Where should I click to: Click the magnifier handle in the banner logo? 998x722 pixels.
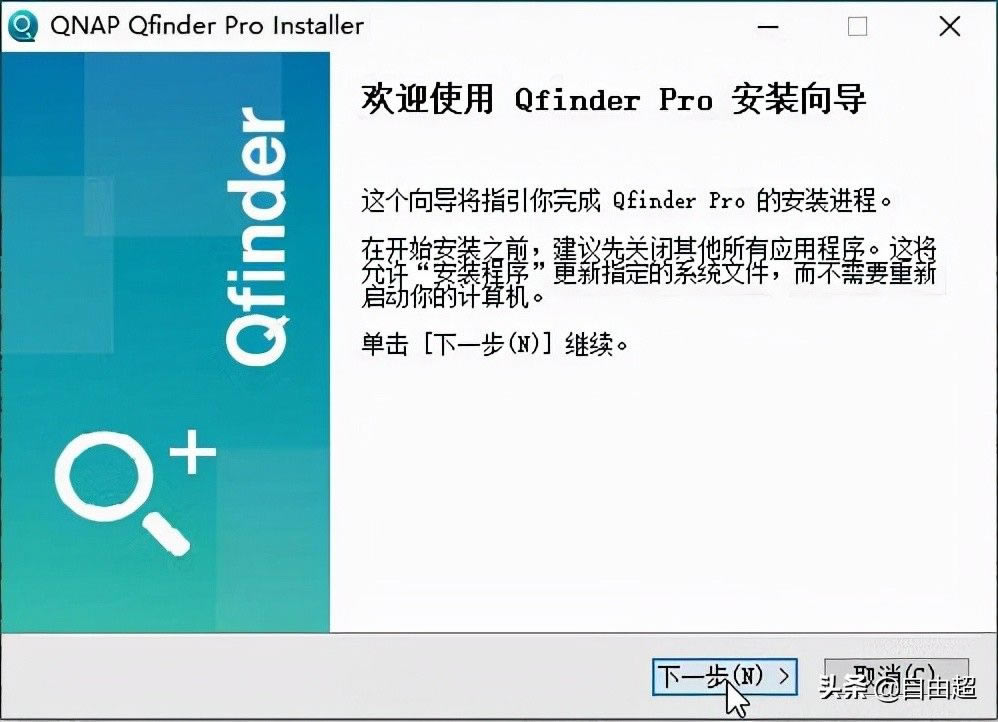click(165, 534)
